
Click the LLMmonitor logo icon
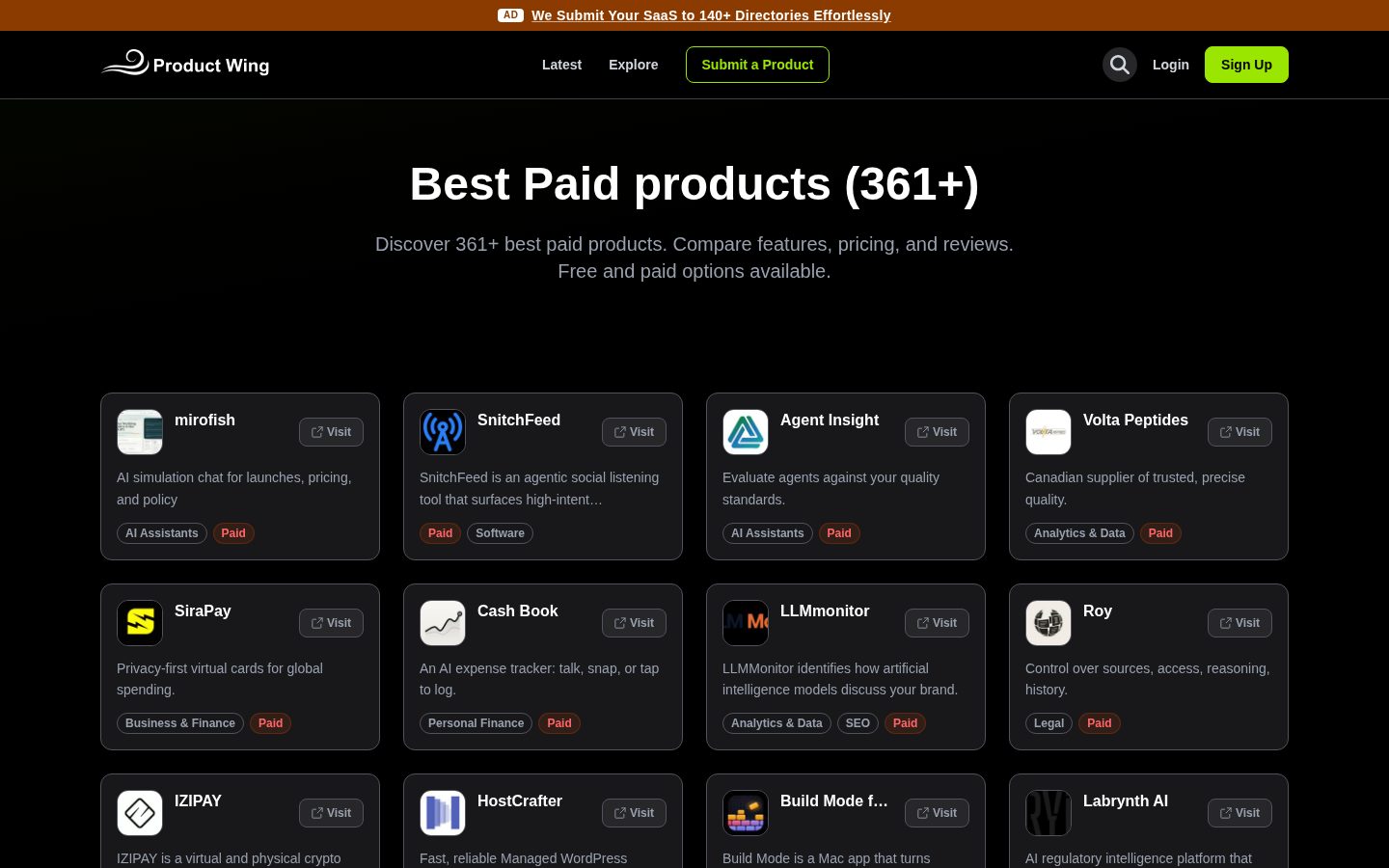(x=746, y=623)
